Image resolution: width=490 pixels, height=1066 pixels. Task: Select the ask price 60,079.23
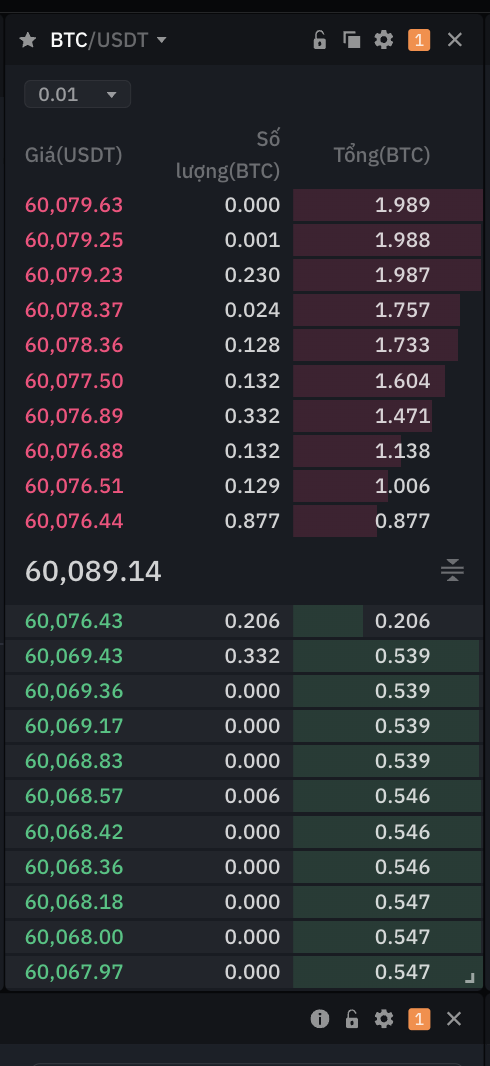pyautogui.click(x=74, y=275)
